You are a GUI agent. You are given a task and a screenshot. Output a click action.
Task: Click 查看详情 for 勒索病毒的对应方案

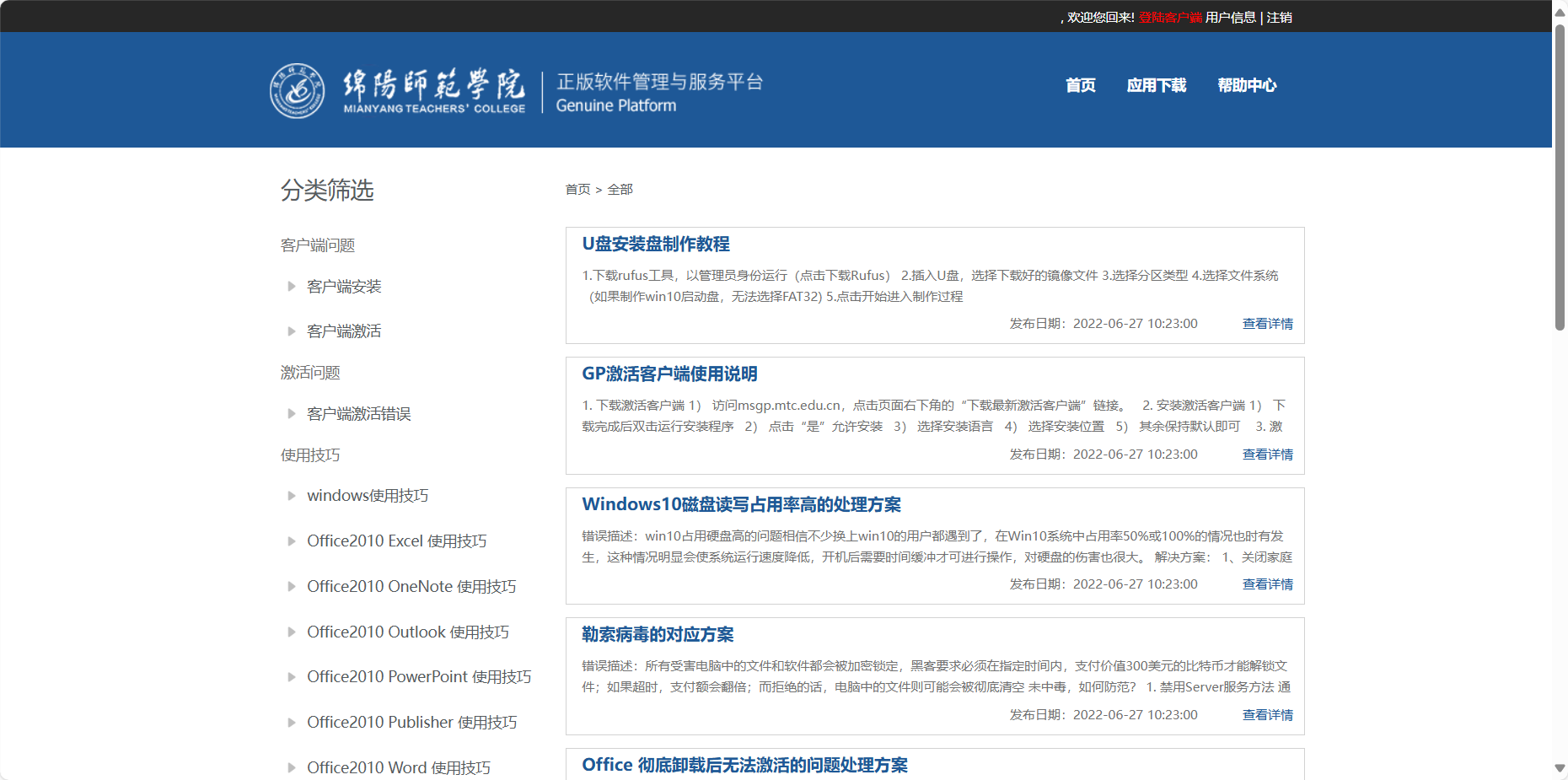tap(1268, 715)
